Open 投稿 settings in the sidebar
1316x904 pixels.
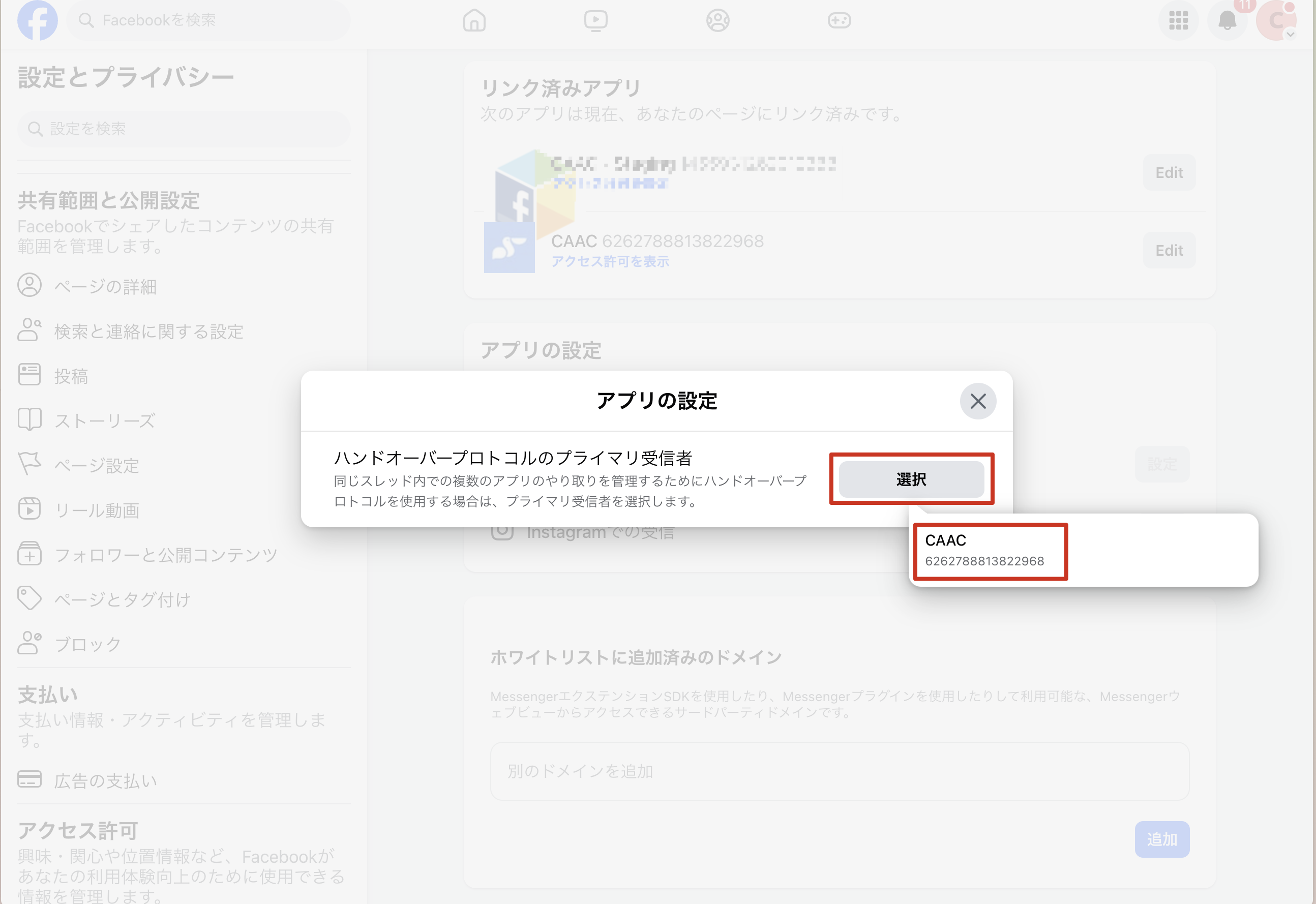(184, 376)
